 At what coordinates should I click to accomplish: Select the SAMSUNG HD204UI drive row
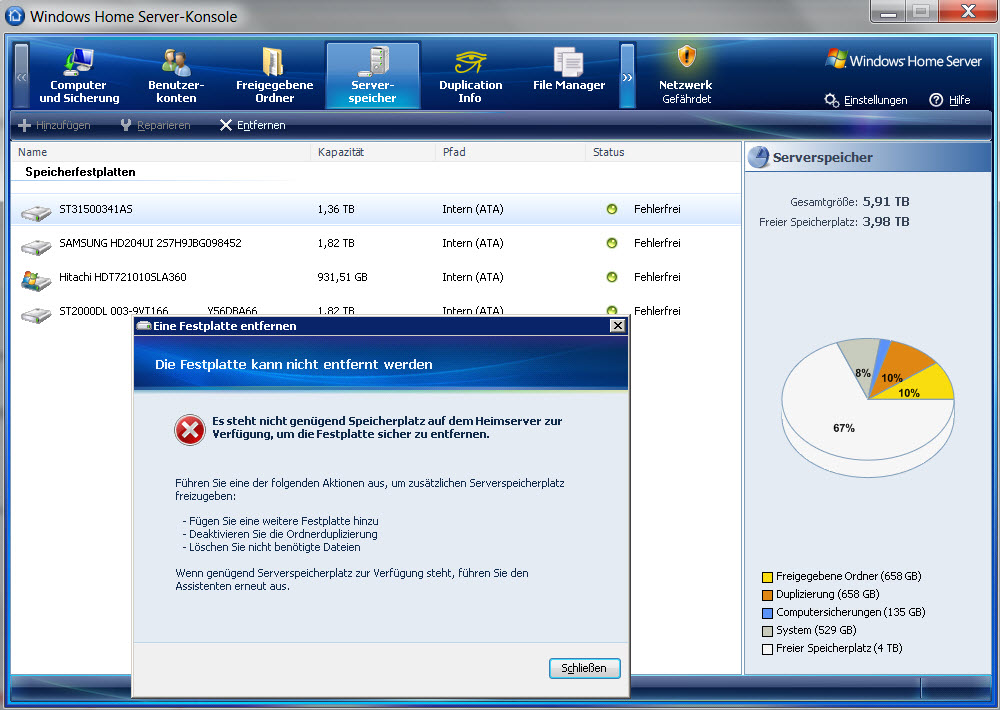[x=376, y=243]
